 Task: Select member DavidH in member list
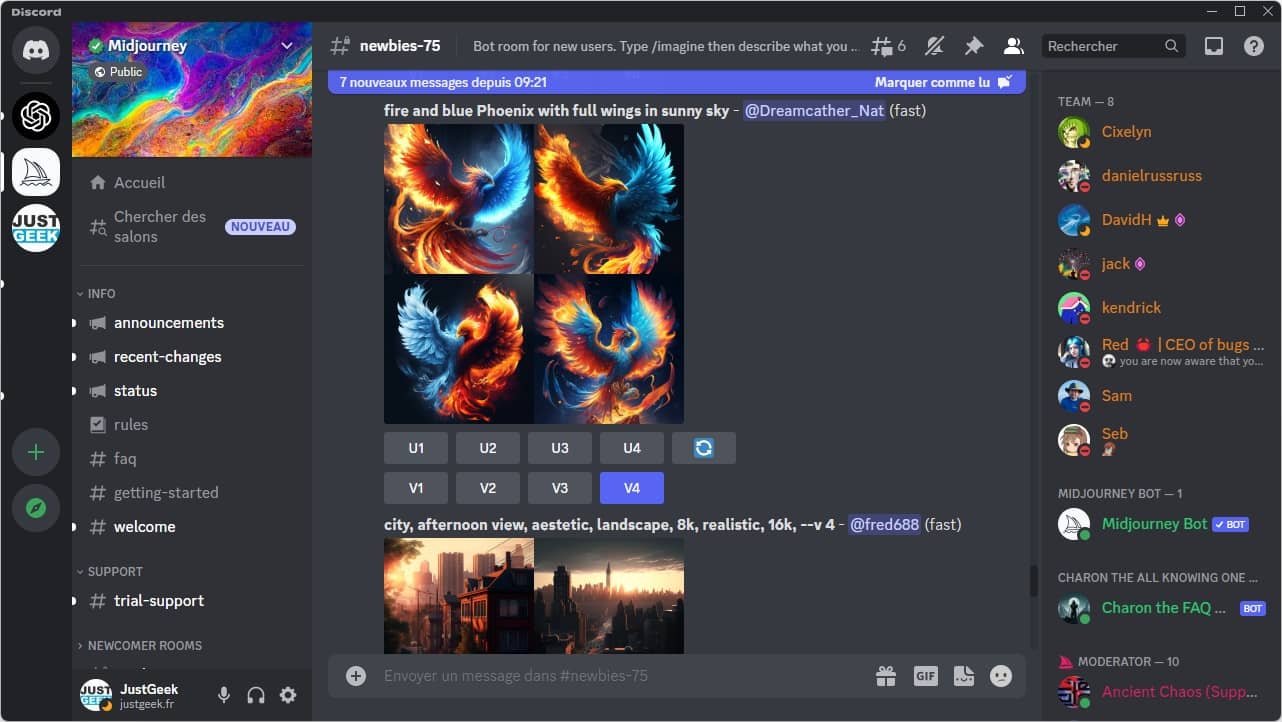(x=1162, y=220)
